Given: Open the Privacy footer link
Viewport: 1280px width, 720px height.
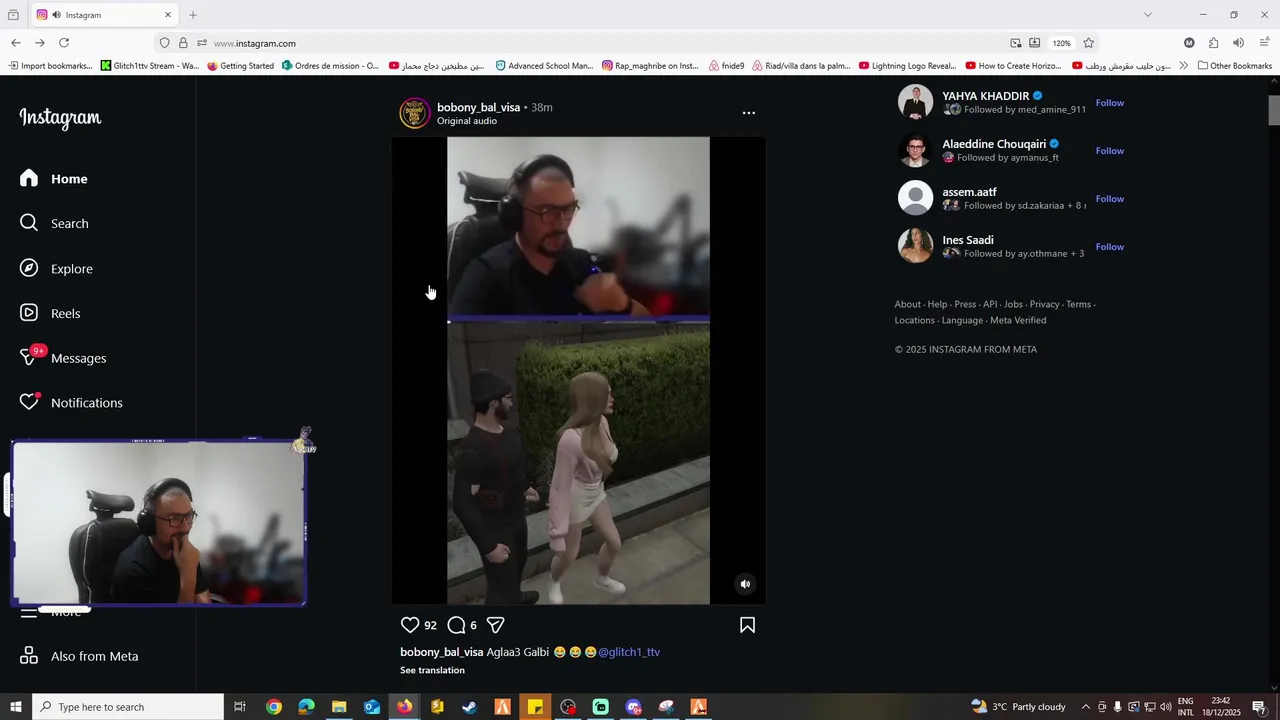Looking at the screenshot, I should [x=1044, y=304].
